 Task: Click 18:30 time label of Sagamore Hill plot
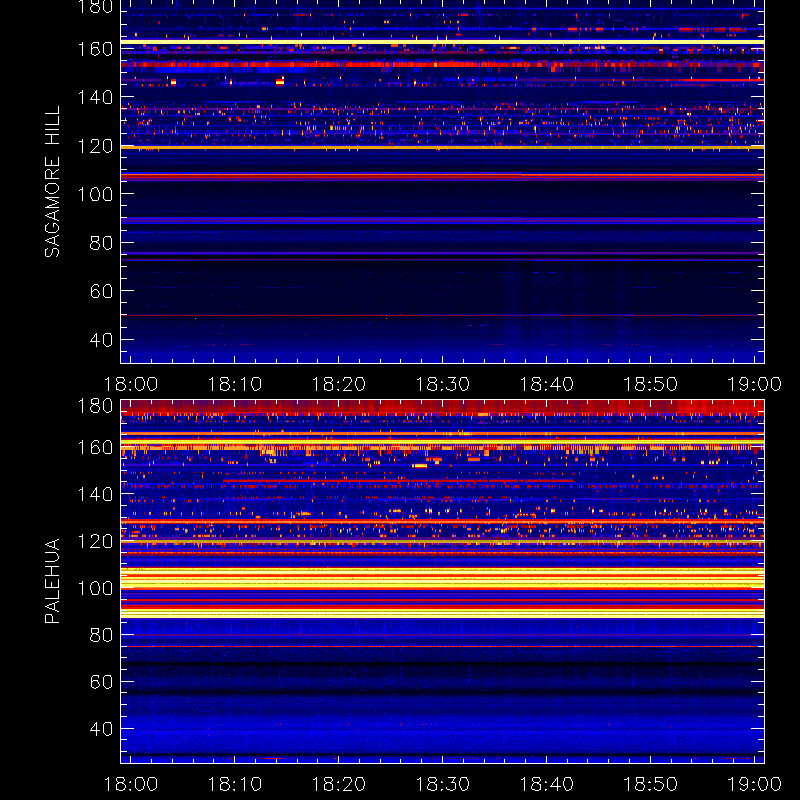point(442,384)
